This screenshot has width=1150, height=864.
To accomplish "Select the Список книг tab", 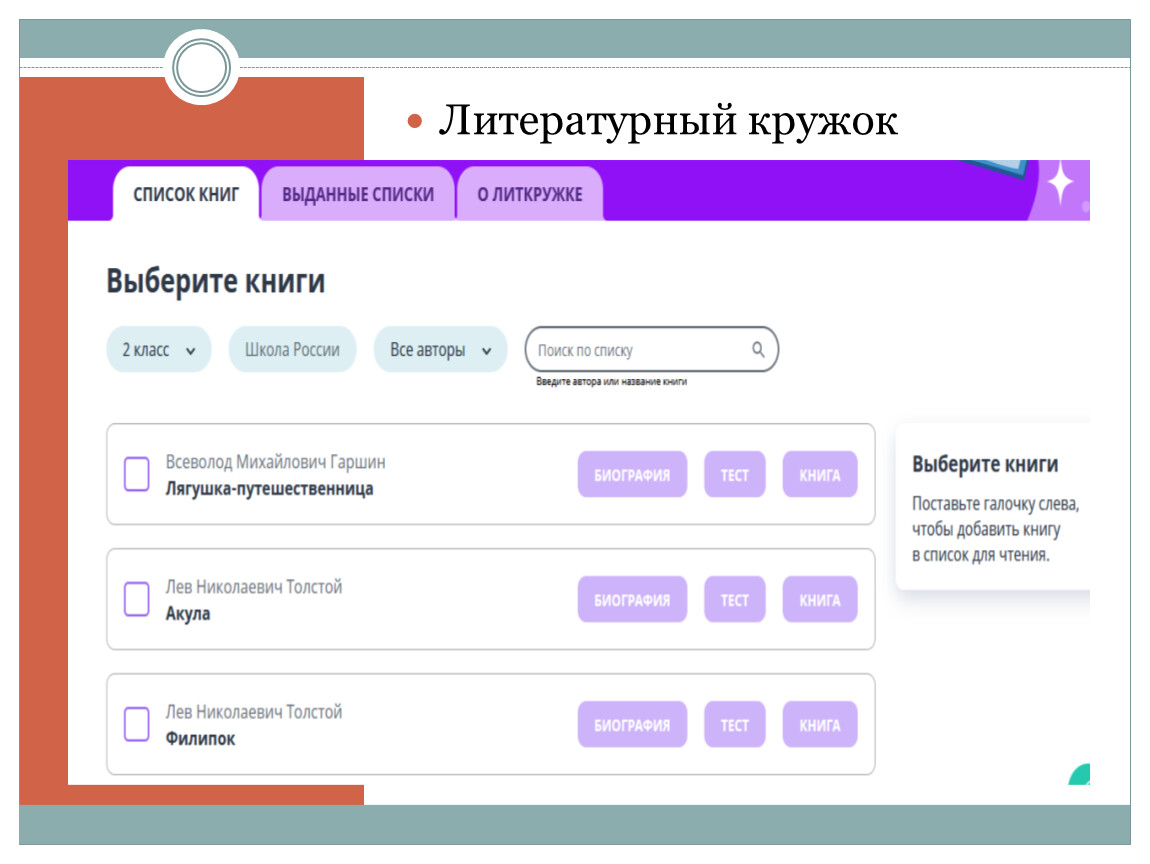I will tap(186, 194).
